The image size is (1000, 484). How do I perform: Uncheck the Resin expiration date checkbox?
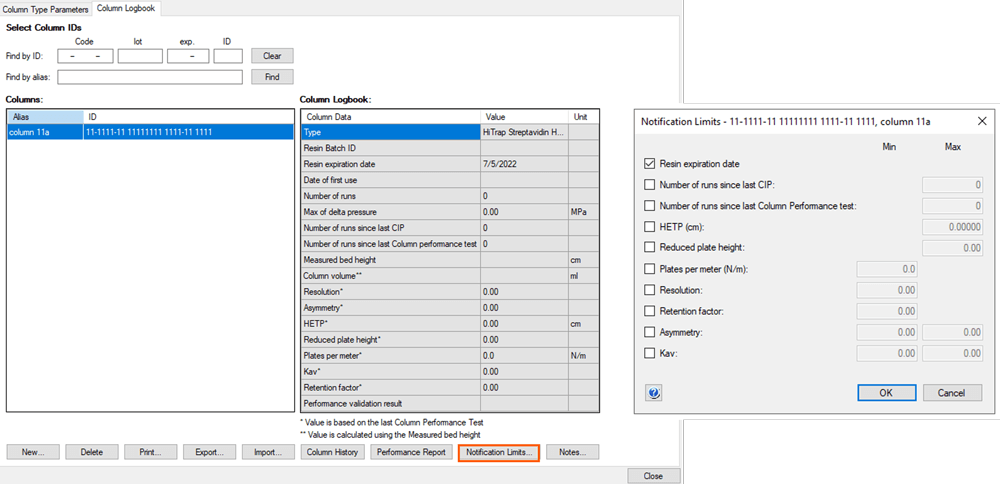pyautogui.click(x=651, y=163)
